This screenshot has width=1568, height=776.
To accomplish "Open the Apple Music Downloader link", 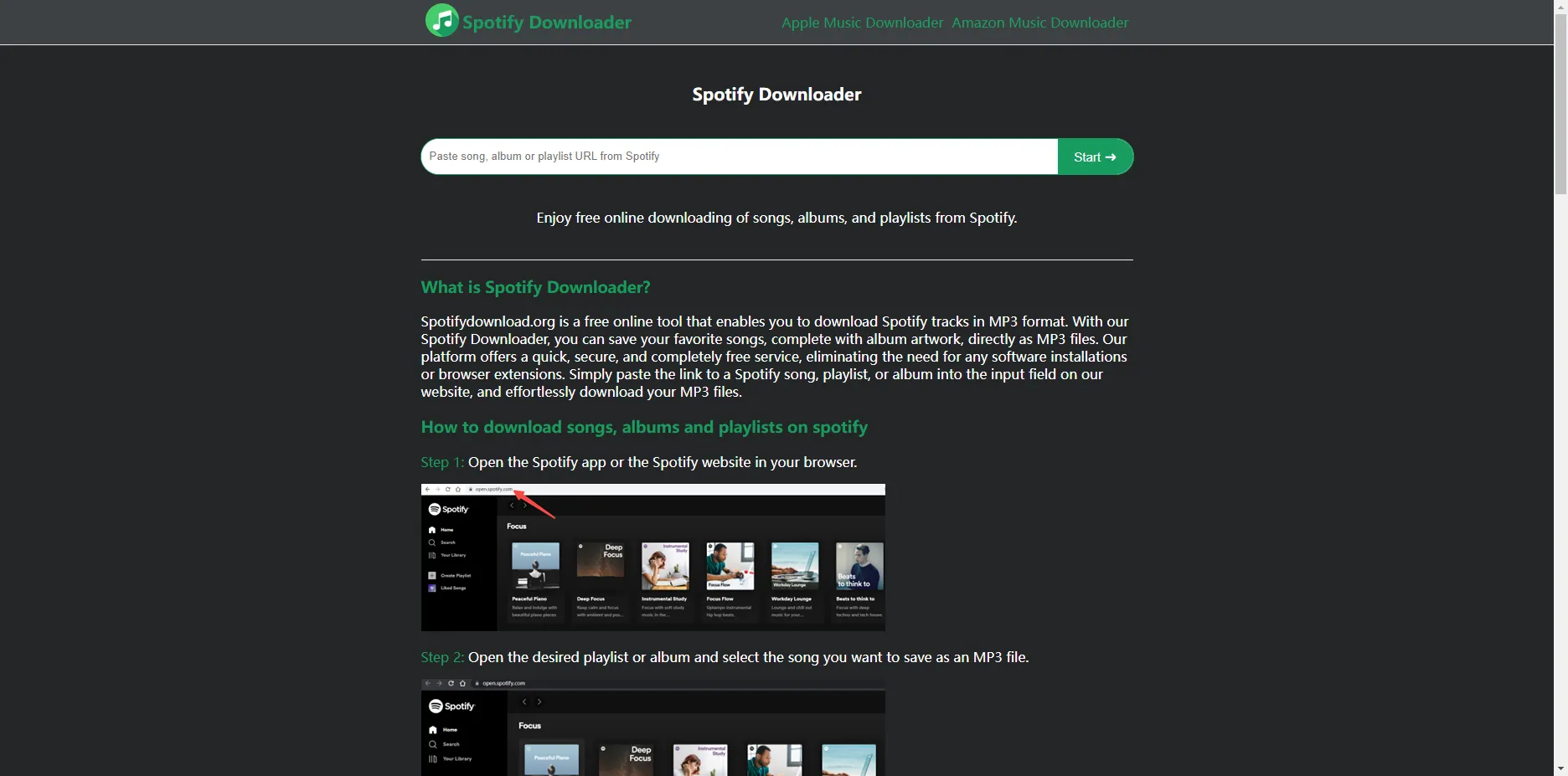I will [862, 23].
